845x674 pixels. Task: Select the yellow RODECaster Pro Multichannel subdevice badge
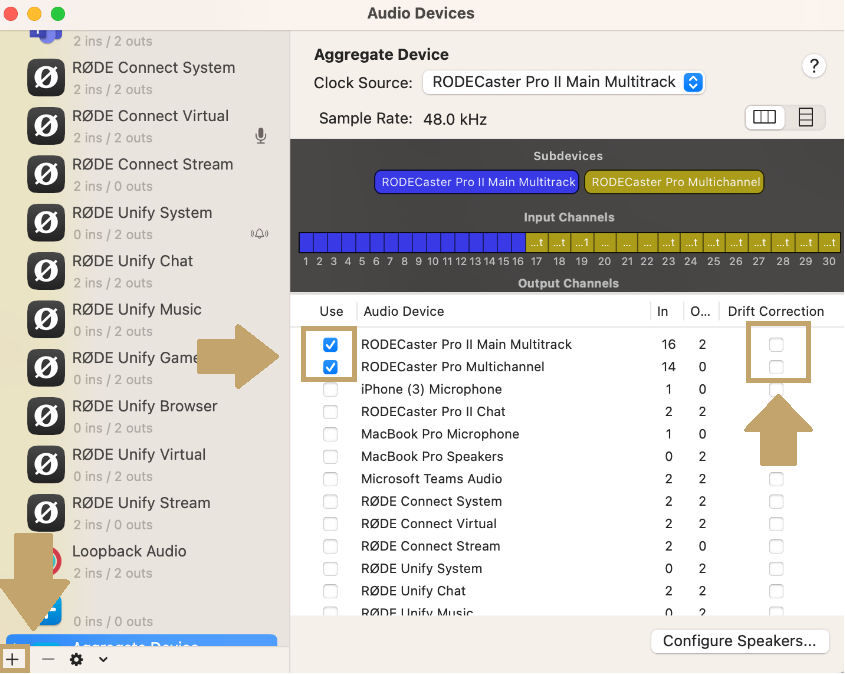[x=674, y=182]
